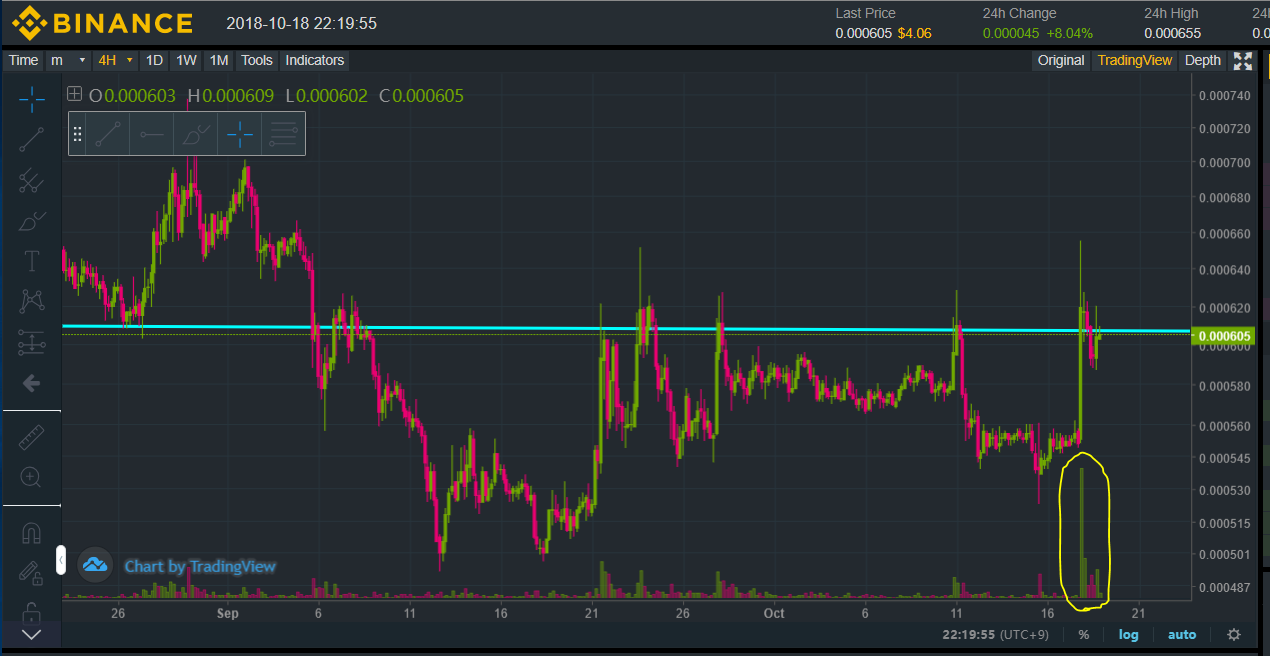Open the 4H interval dropdown

tap(114, 61)
